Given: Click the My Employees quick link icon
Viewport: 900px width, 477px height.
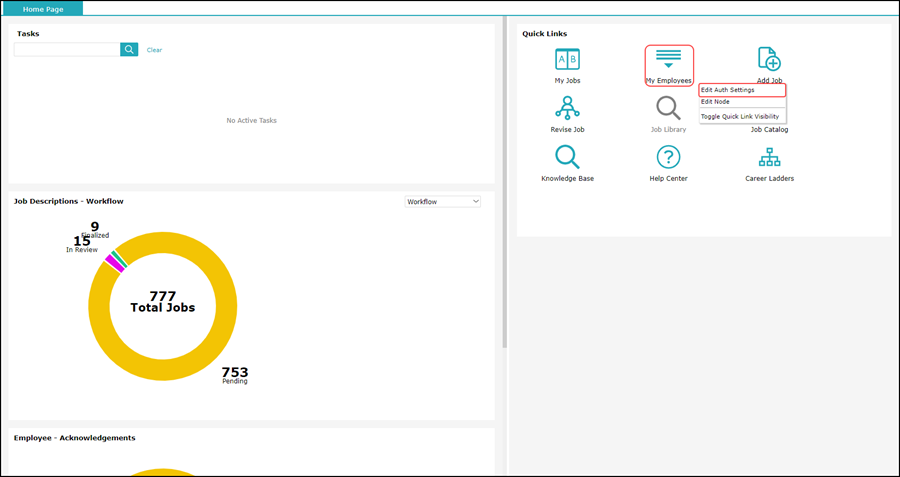Looking at the screenshot, I should click(668, 59).
